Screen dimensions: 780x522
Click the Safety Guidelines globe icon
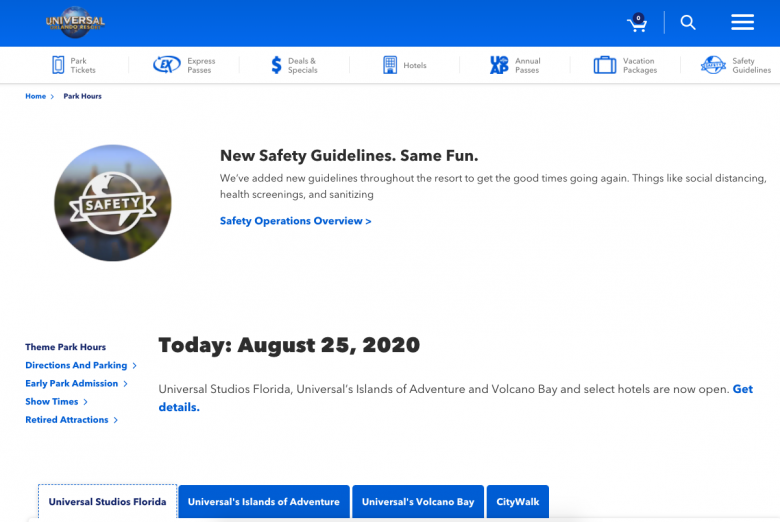[x=713, y=65]
